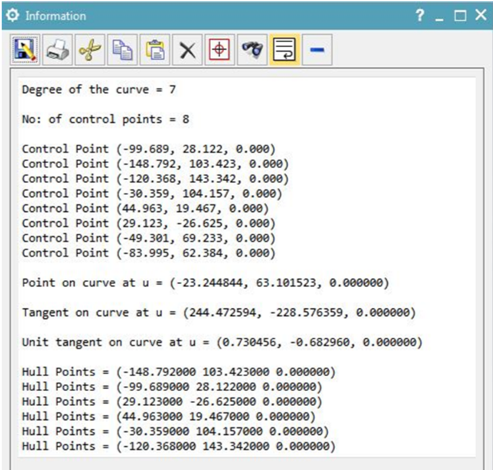Click Hull Points (-148.792000 103.423000 0.000000)

point(179,372)
